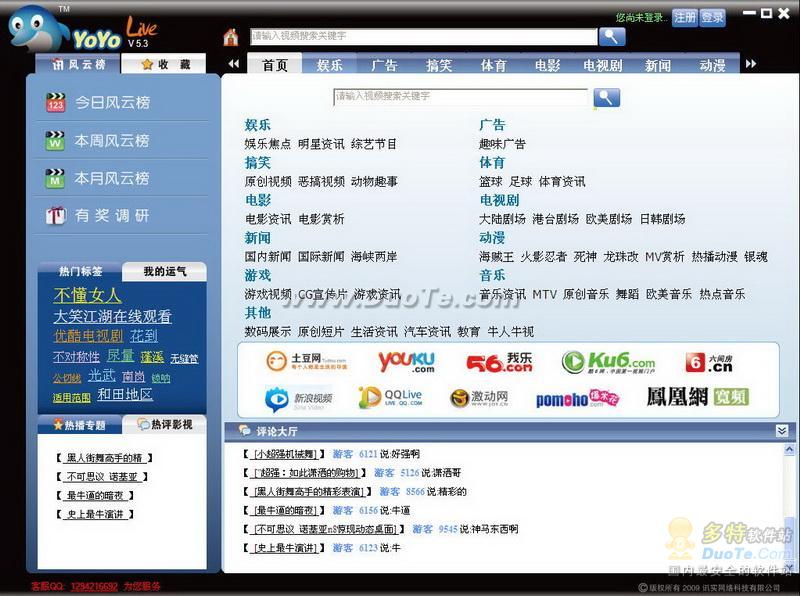Click the 注册 register button
800x596 pixels.
coord(685,17)
